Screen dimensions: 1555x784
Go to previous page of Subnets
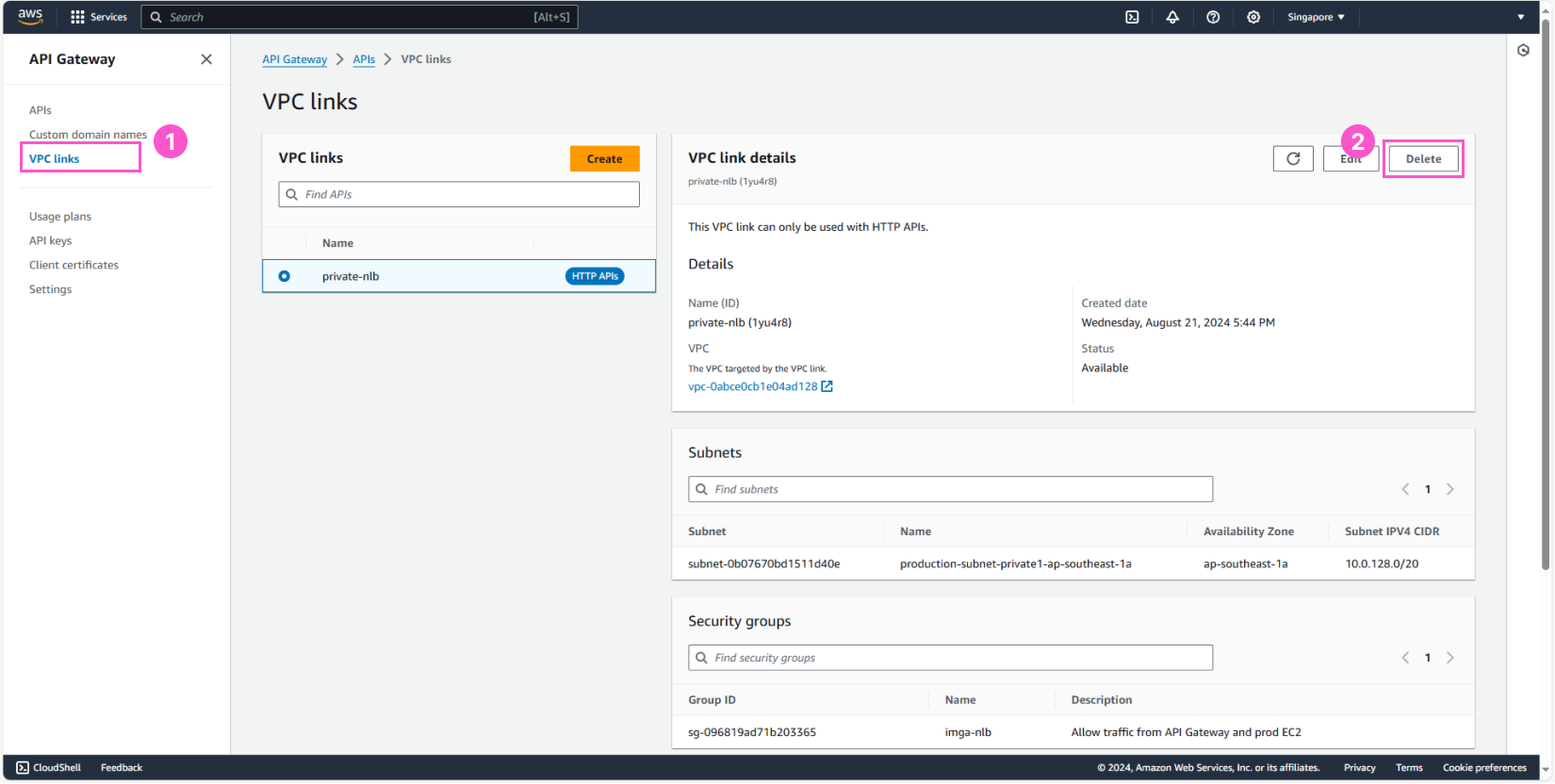pos(1405,489)
